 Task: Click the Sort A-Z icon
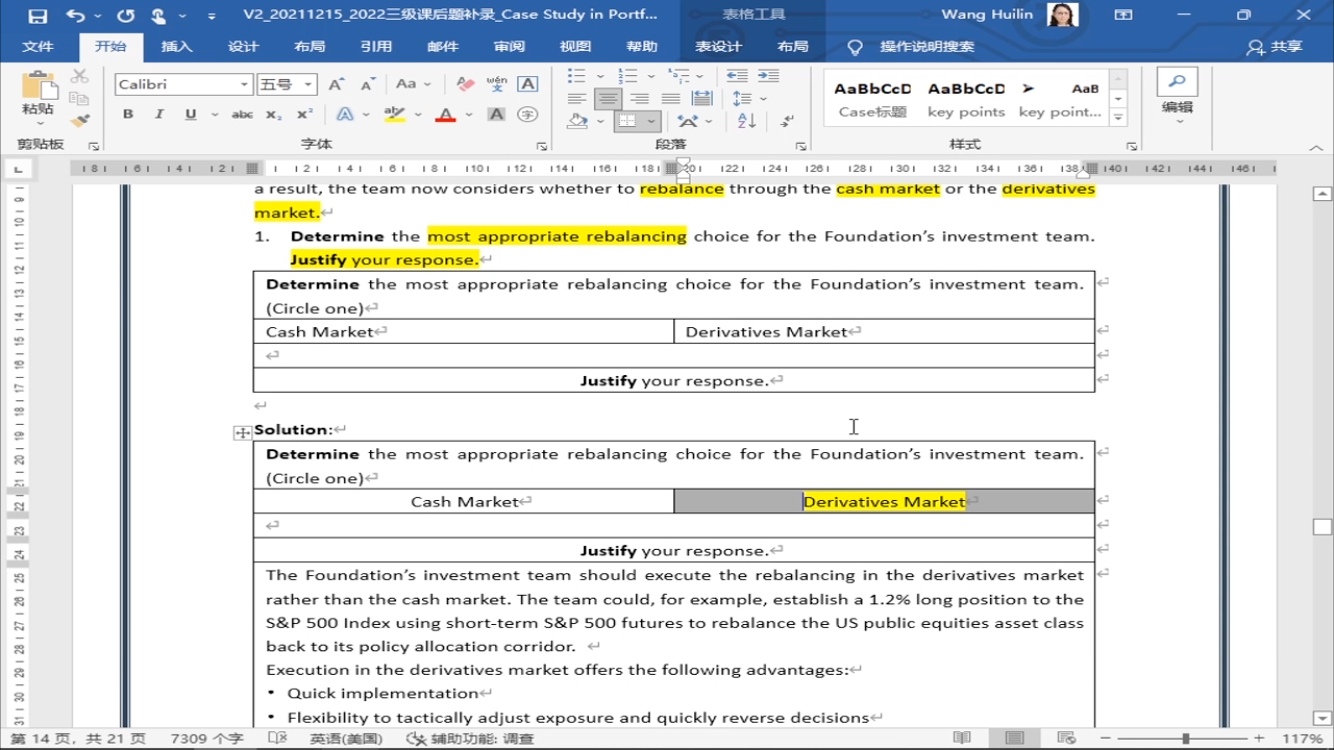(x=747, y=121)
